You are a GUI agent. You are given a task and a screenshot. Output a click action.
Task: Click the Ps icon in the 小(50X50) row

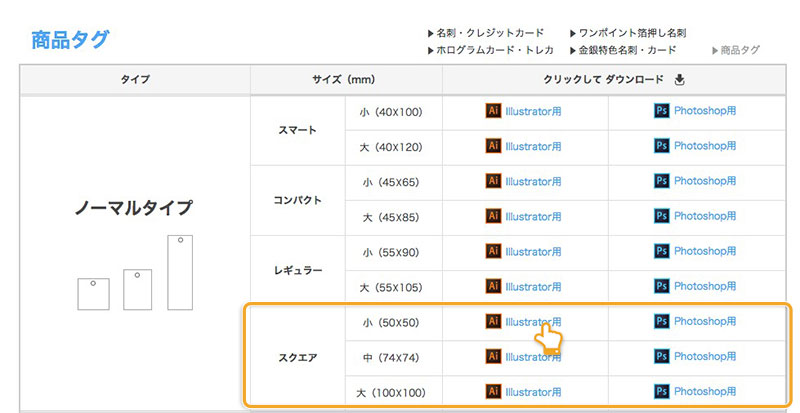tap(661, 321)
